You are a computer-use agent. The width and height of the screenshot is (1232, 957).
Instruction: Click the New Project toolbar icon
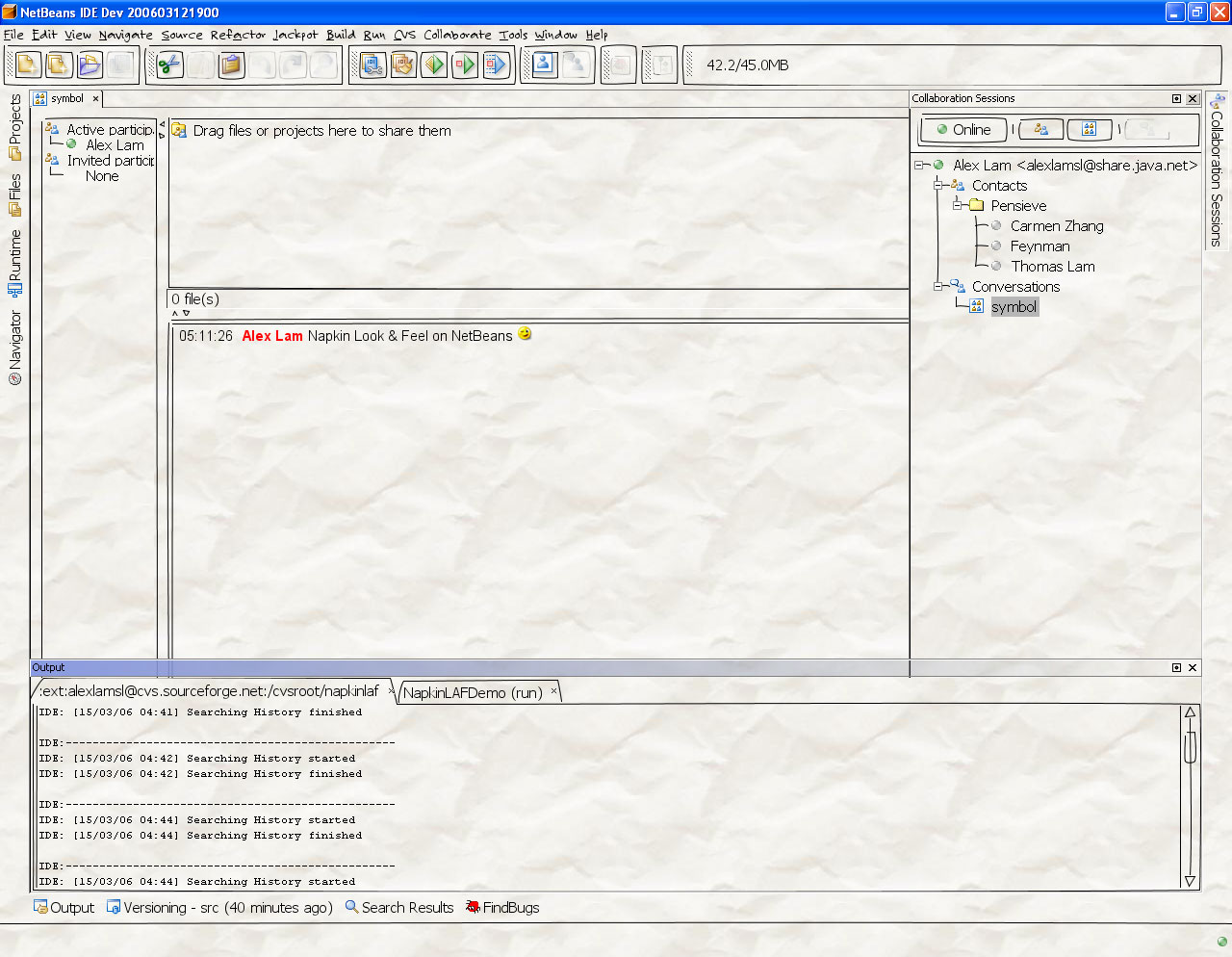(x=27, y=65)
